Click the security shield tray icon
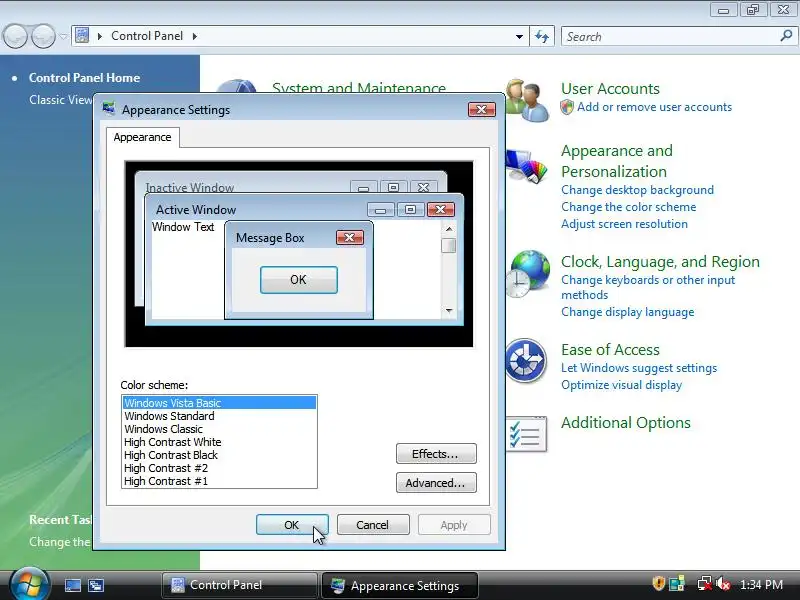The width and height of the screenshot is (800, 600). 659,584
